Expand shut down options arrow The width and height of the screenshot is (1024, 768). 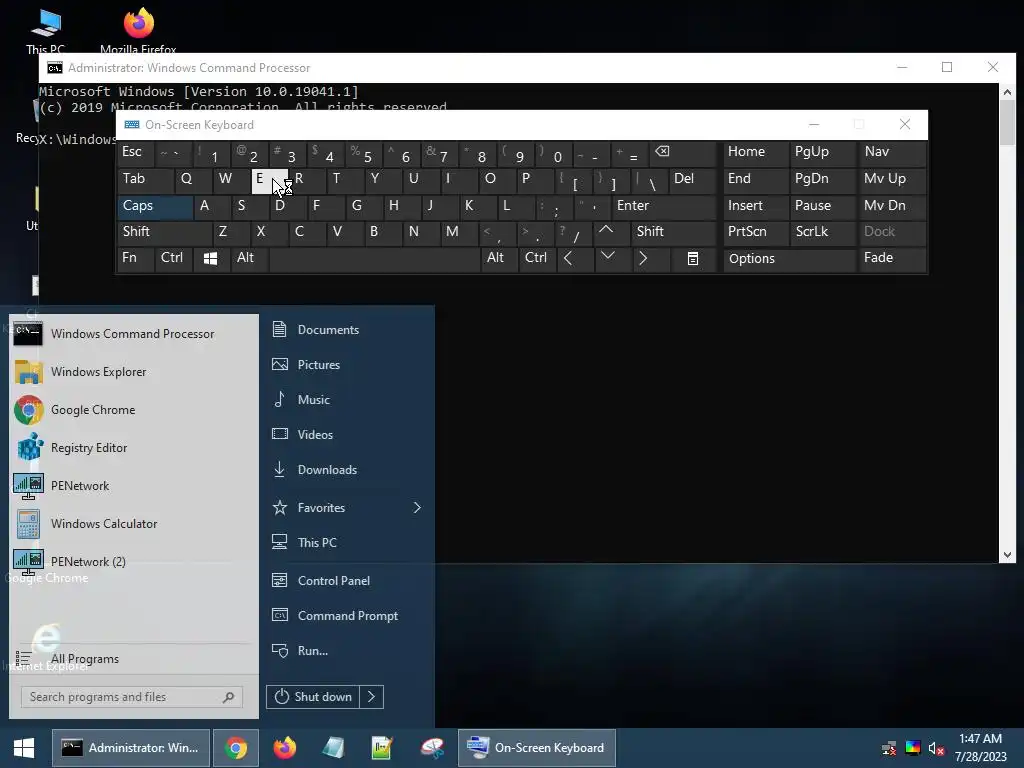click(x=372, y=697)
